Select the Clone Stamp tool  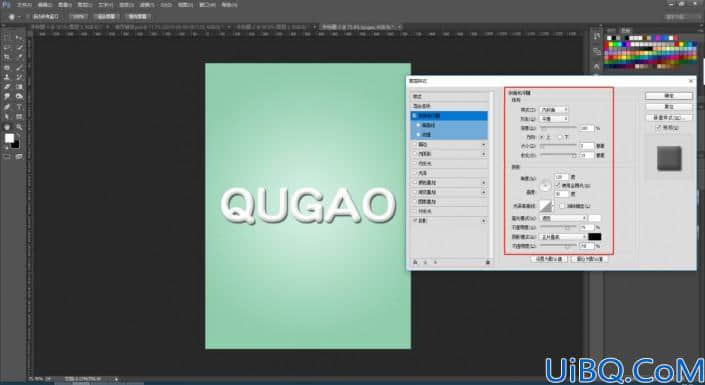7,77
